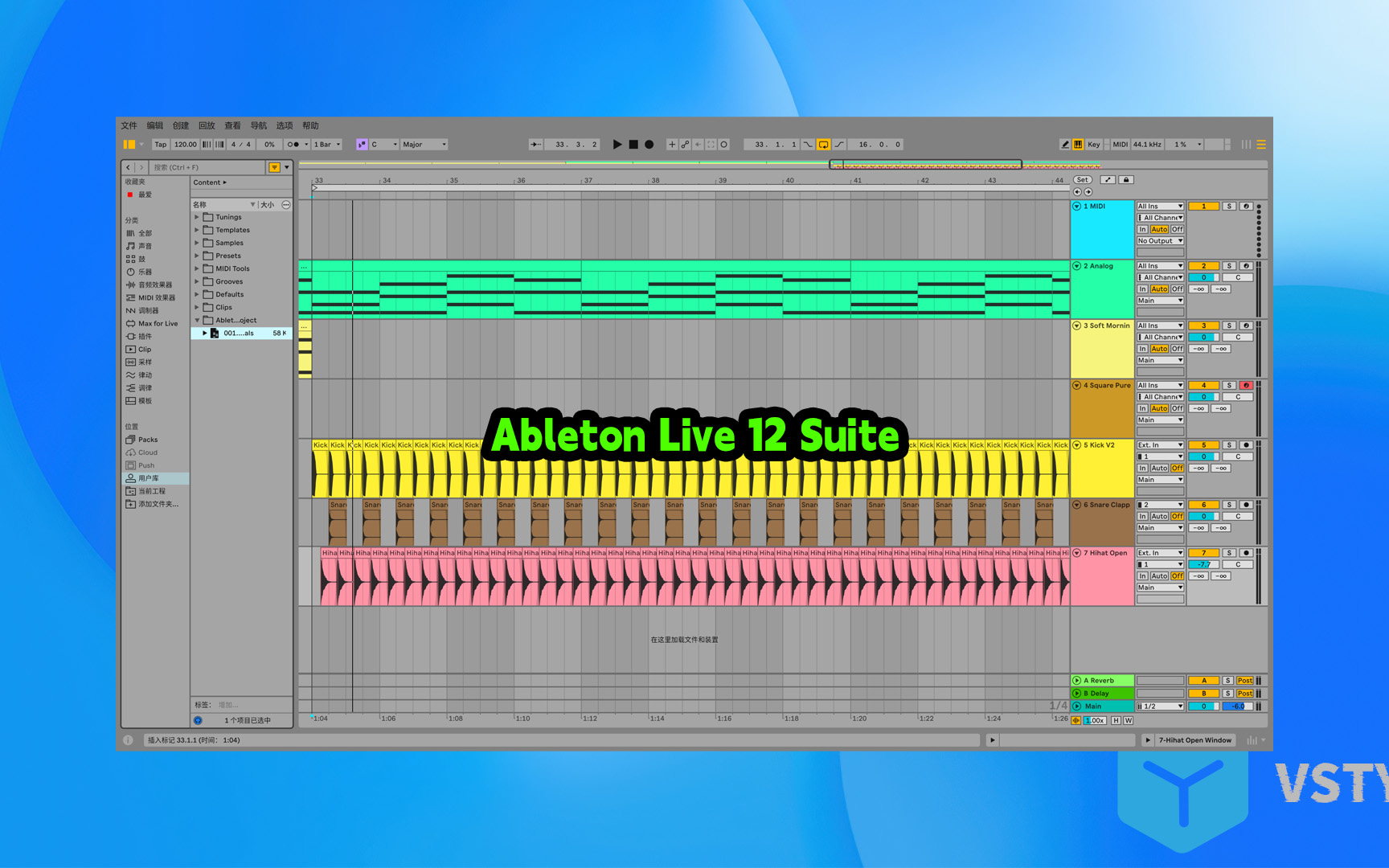Go back in browser history
This screenshot has width=1389, height=868.
(x=128, y=167)
